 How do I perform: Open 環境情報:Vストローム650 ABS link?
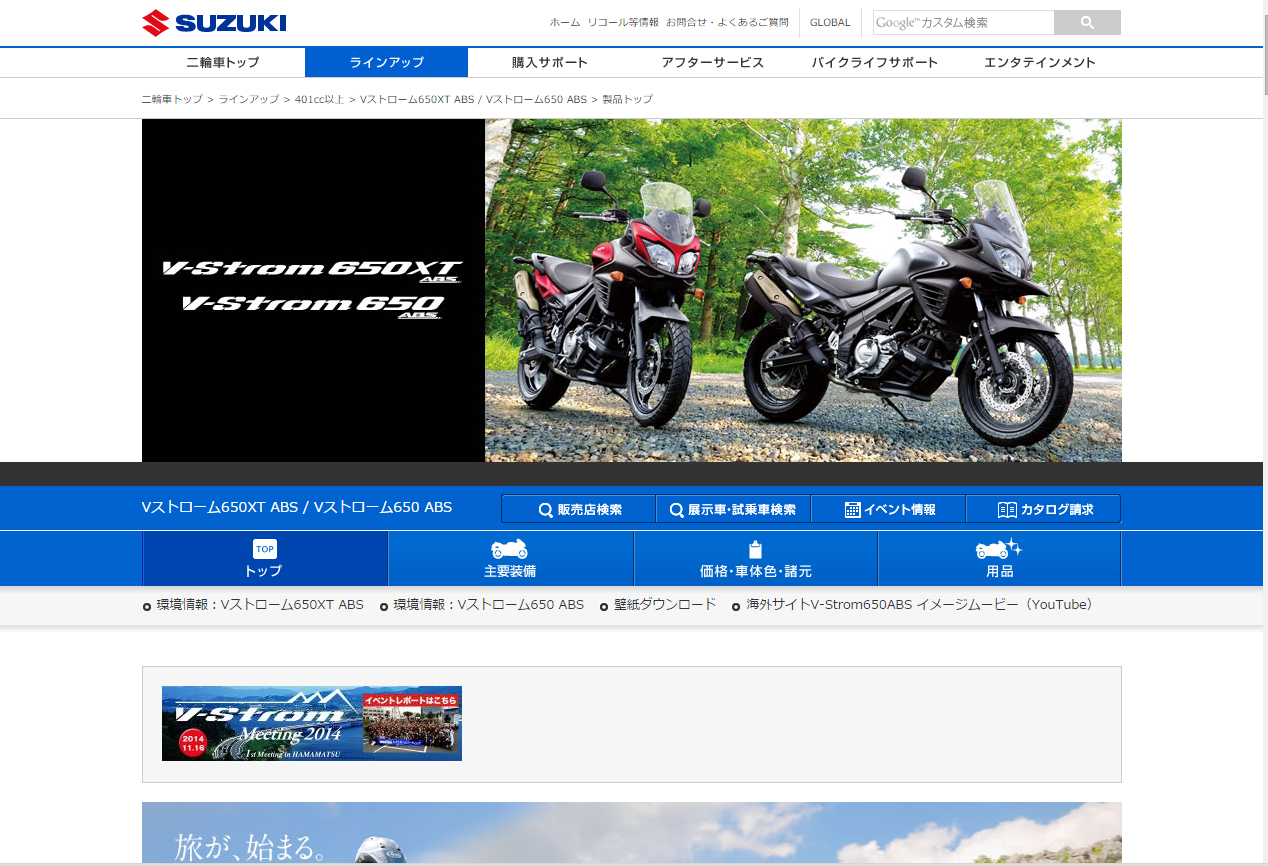(x=489, y=605)
